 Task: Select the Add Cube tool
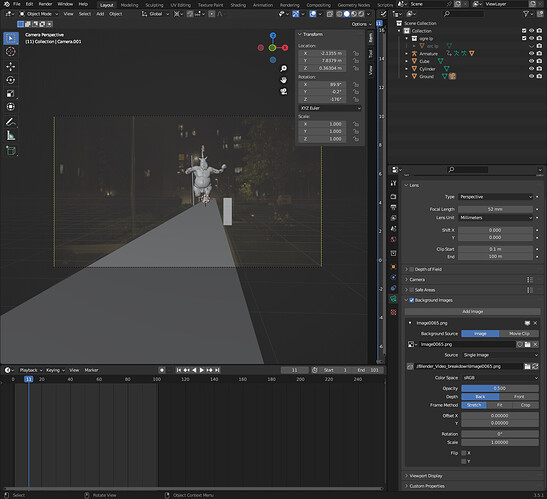click(x=11, y=151)
